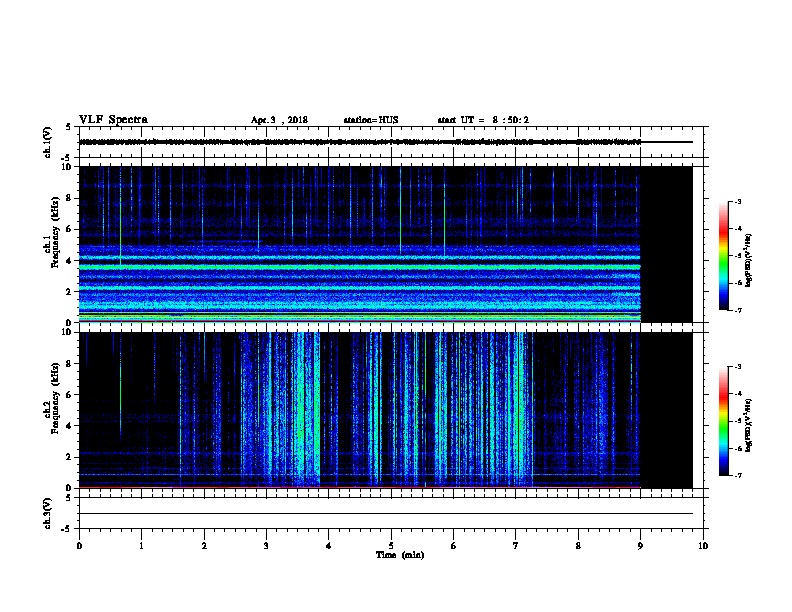Click the "6" tick on ch.1 frequency axis
Screen dimensions: 792x612
[x=70, y=229]
